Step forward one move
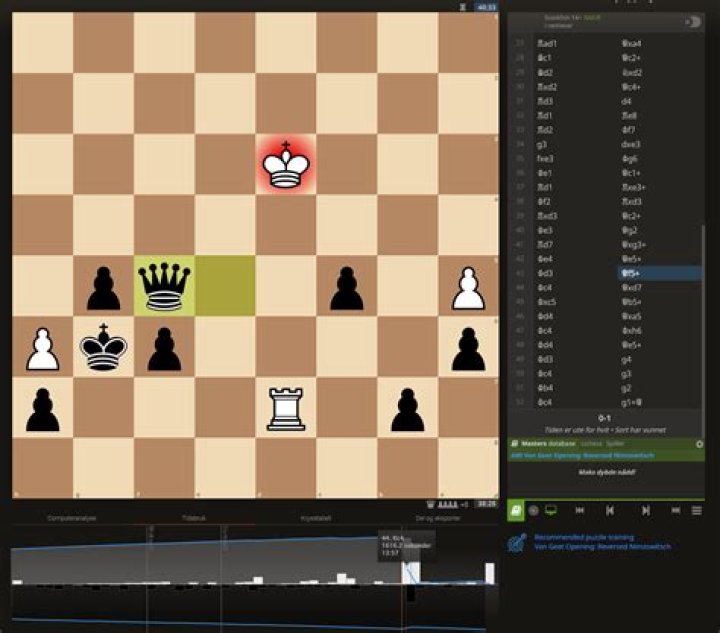 [x=645, y=510]
